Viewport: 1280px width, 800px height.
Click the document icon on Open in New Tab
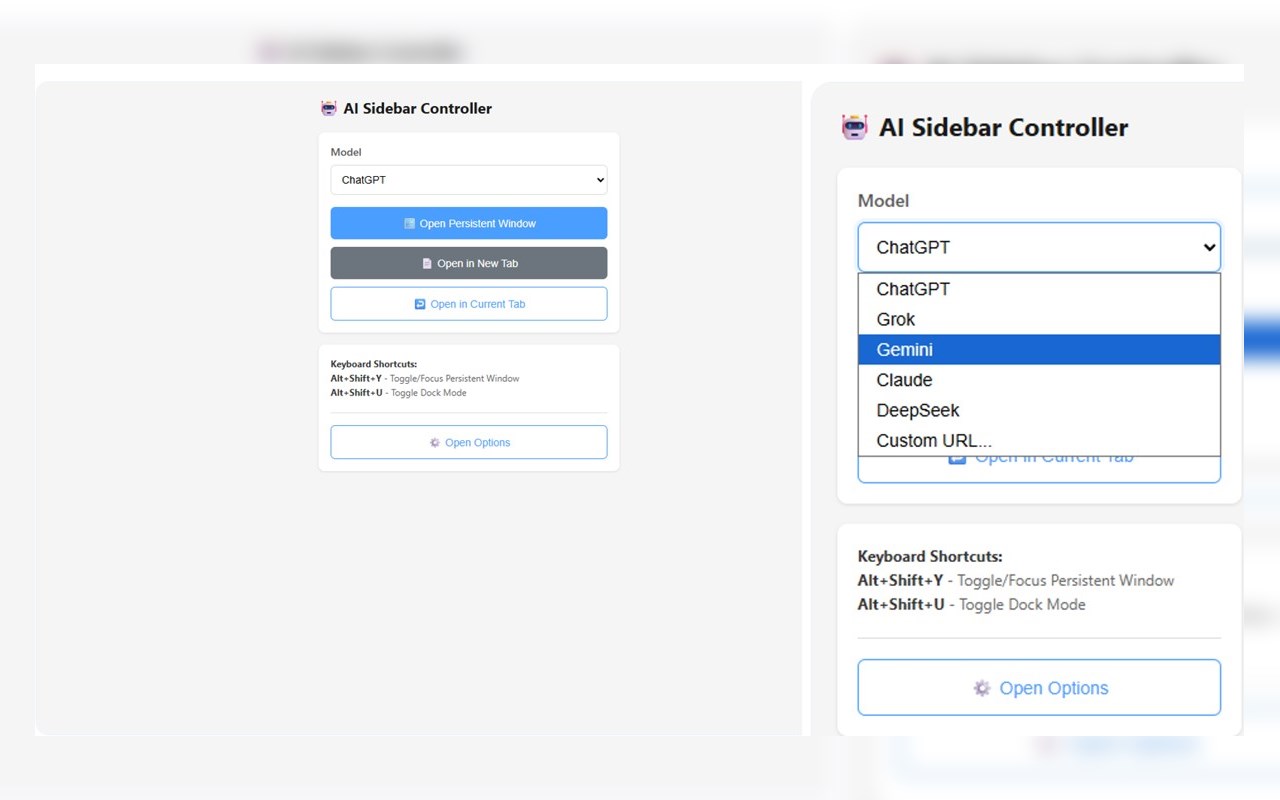coord(427,264)
